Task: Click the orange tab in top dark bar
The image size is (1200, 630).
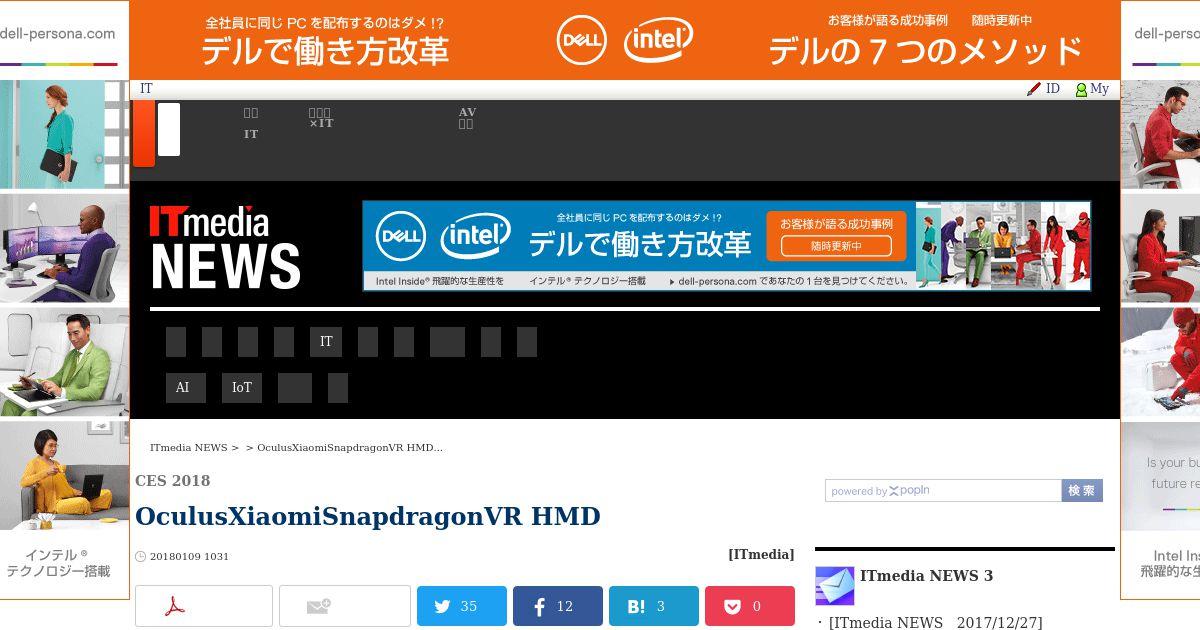Action: (144, 133)
